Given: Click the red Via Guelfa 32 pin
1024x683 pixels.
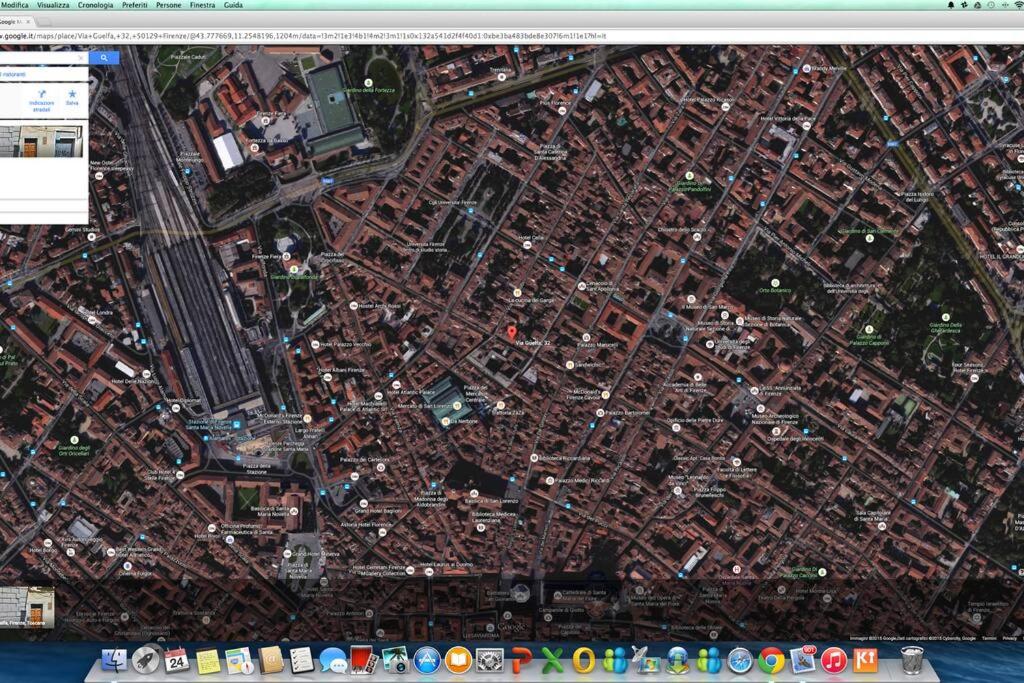Looking at the screenshot, I should tap(511, 332).
